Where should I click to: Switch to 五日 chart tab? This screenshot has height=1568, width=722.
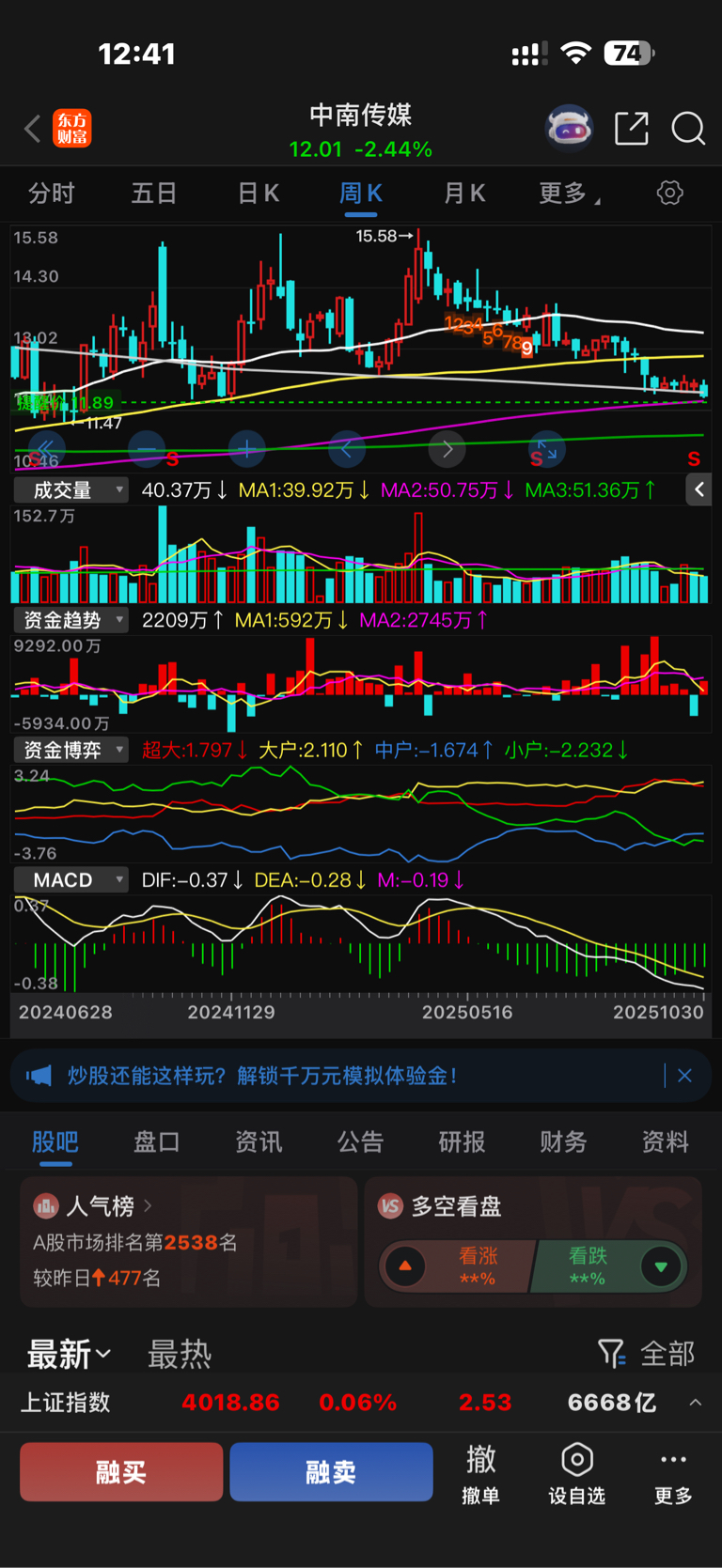[154, 194]
